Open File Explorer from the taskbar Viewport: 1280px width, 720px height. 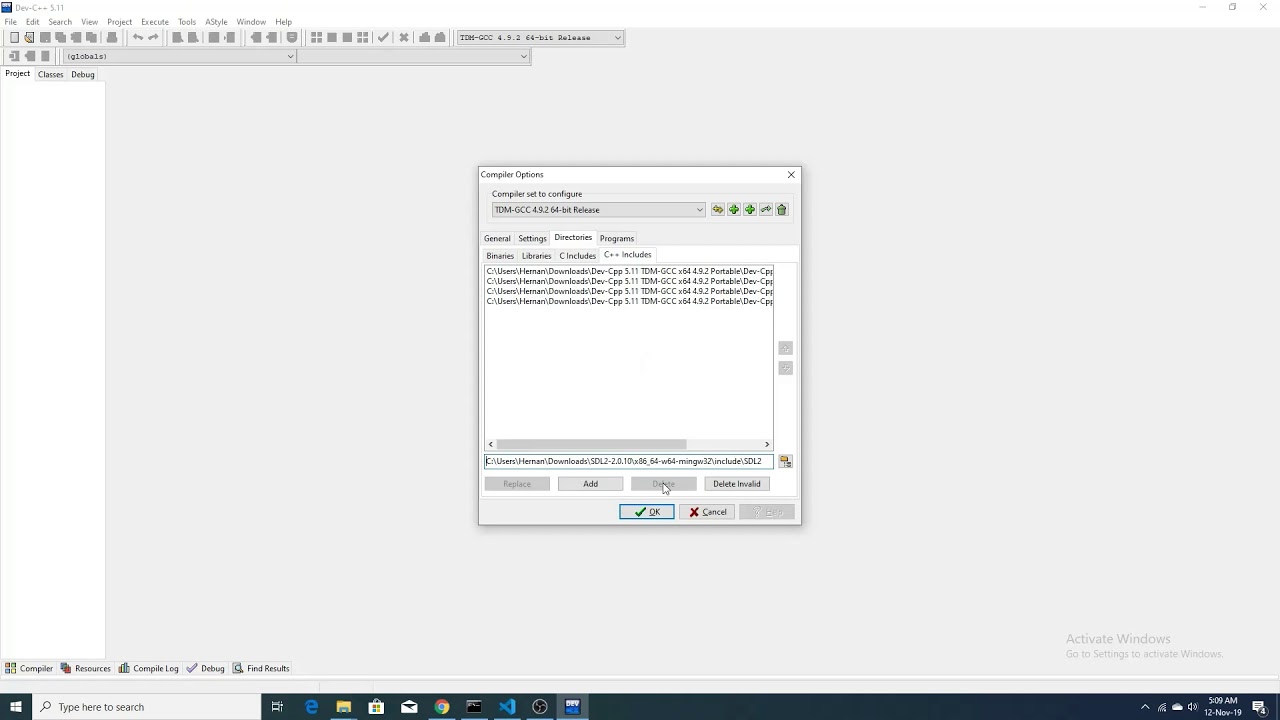pyautogui.click(x=344, y=707)
